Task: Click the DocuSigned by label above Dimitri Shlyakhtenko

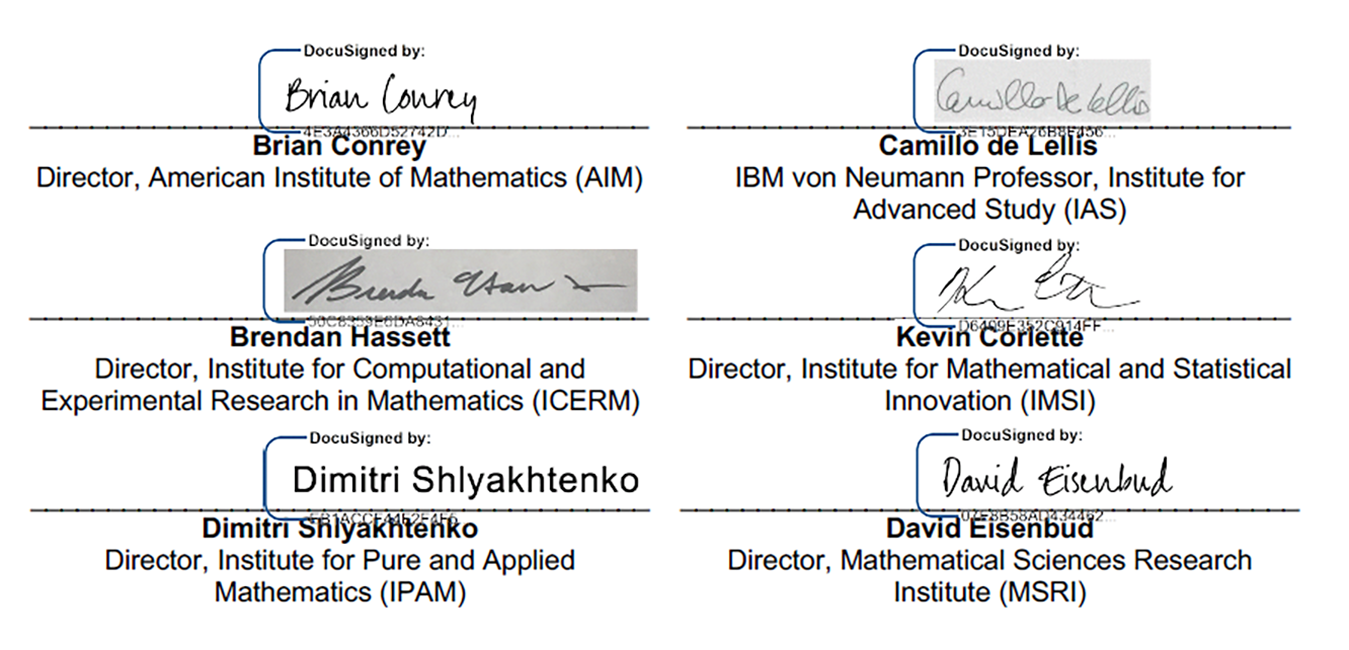Action: coord(370,437)
